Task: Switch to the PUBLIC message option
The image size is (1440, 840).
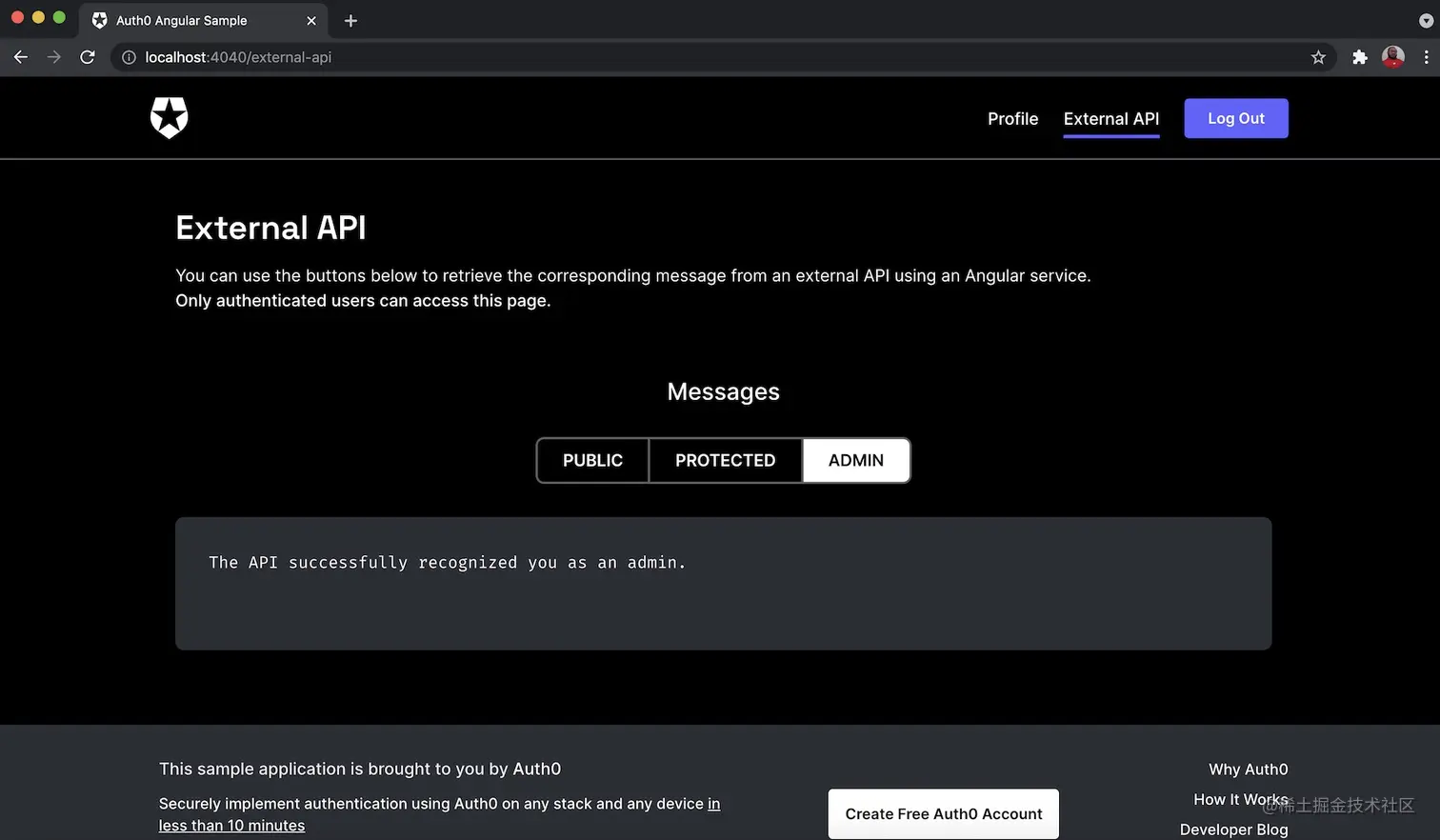Action: click(591, 460)
